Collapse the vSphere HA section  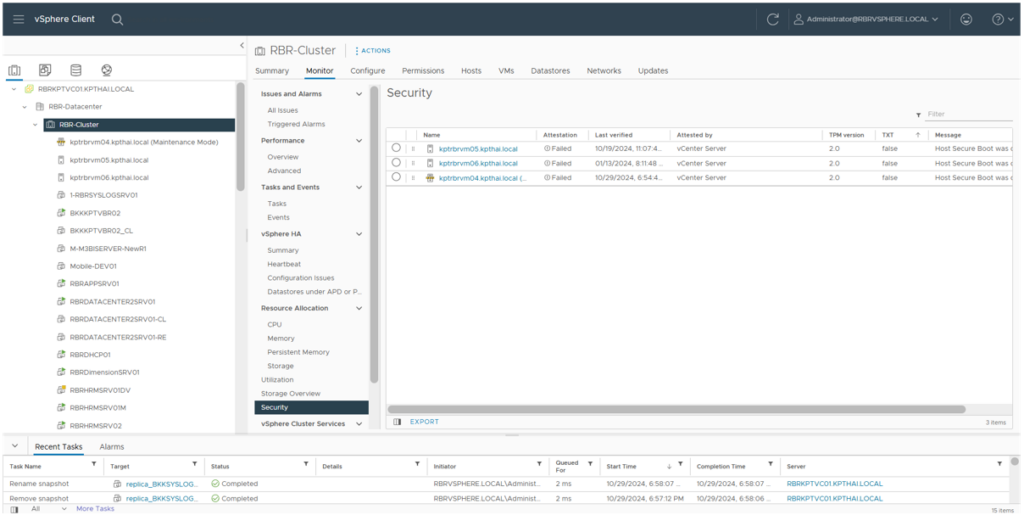tap(360, 234)
